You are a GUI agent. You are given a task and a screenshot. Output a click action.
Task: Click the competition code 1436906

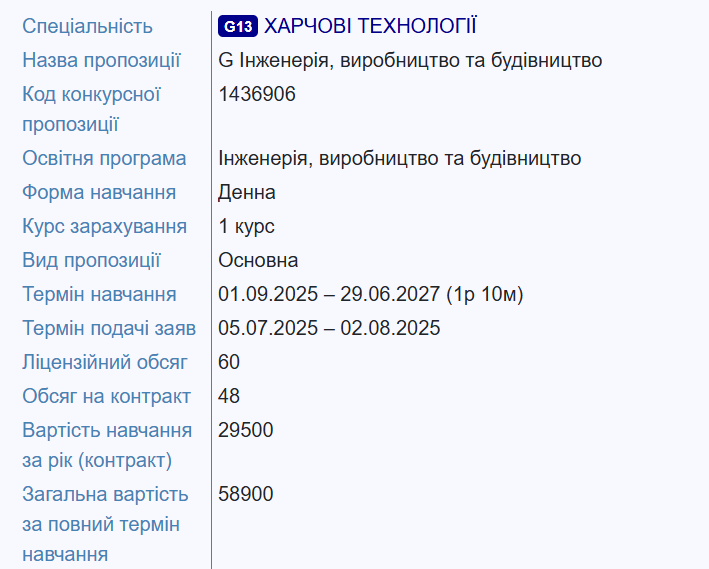click(256, 94)
